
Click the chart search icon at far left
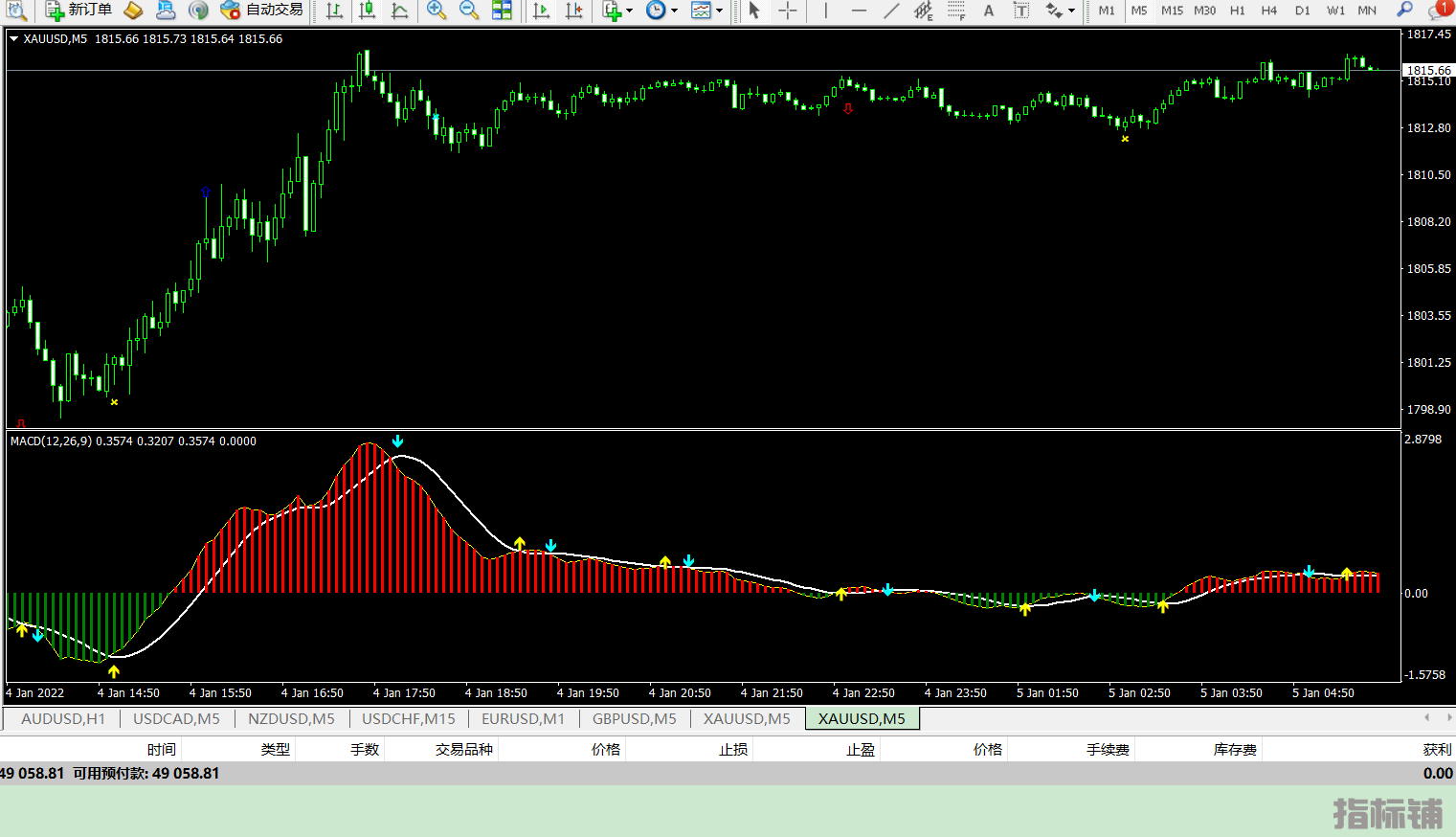pyautogui.click(x=16, y=11)
